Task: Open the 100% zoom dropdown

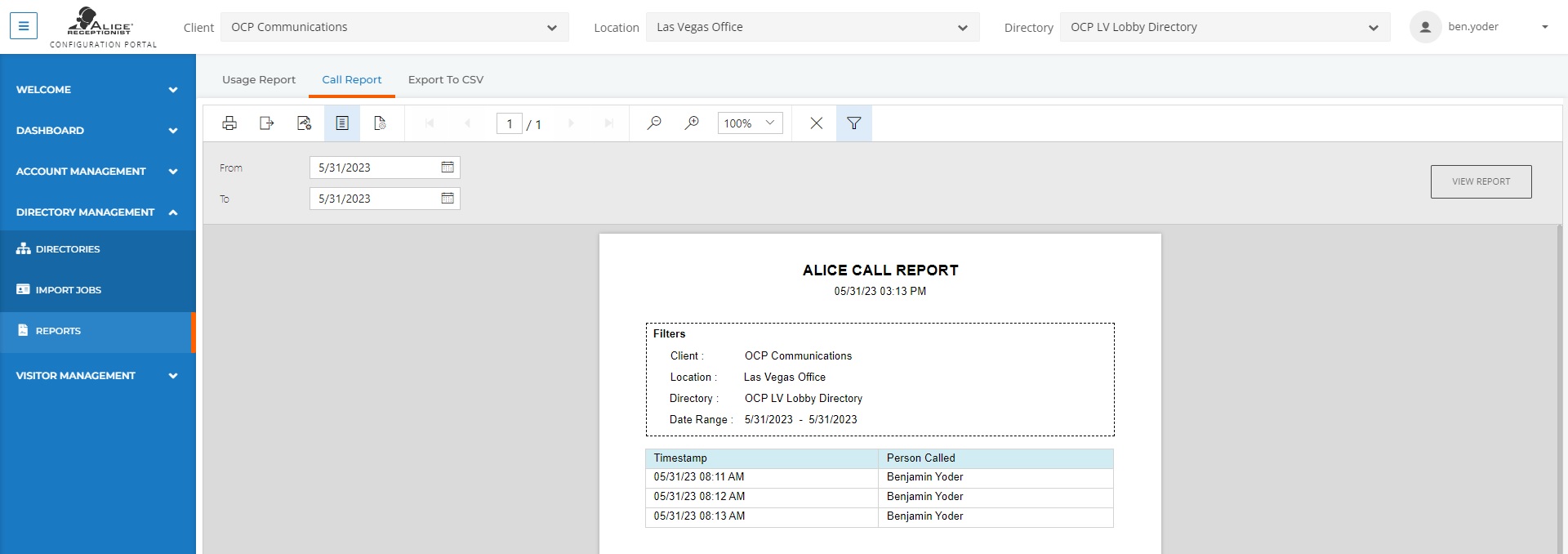Action: 750,123
